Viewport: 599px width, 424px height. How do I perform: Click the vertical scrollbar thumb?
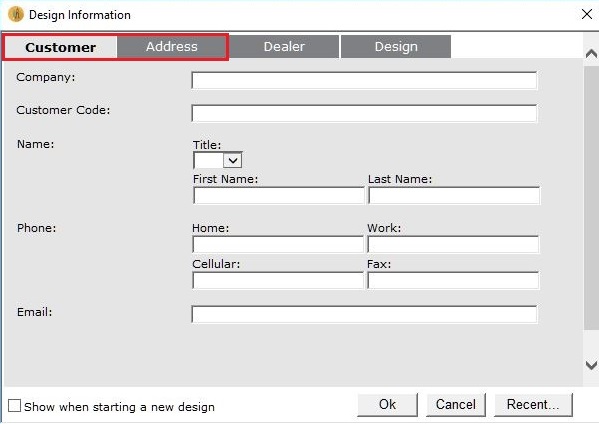591,198
